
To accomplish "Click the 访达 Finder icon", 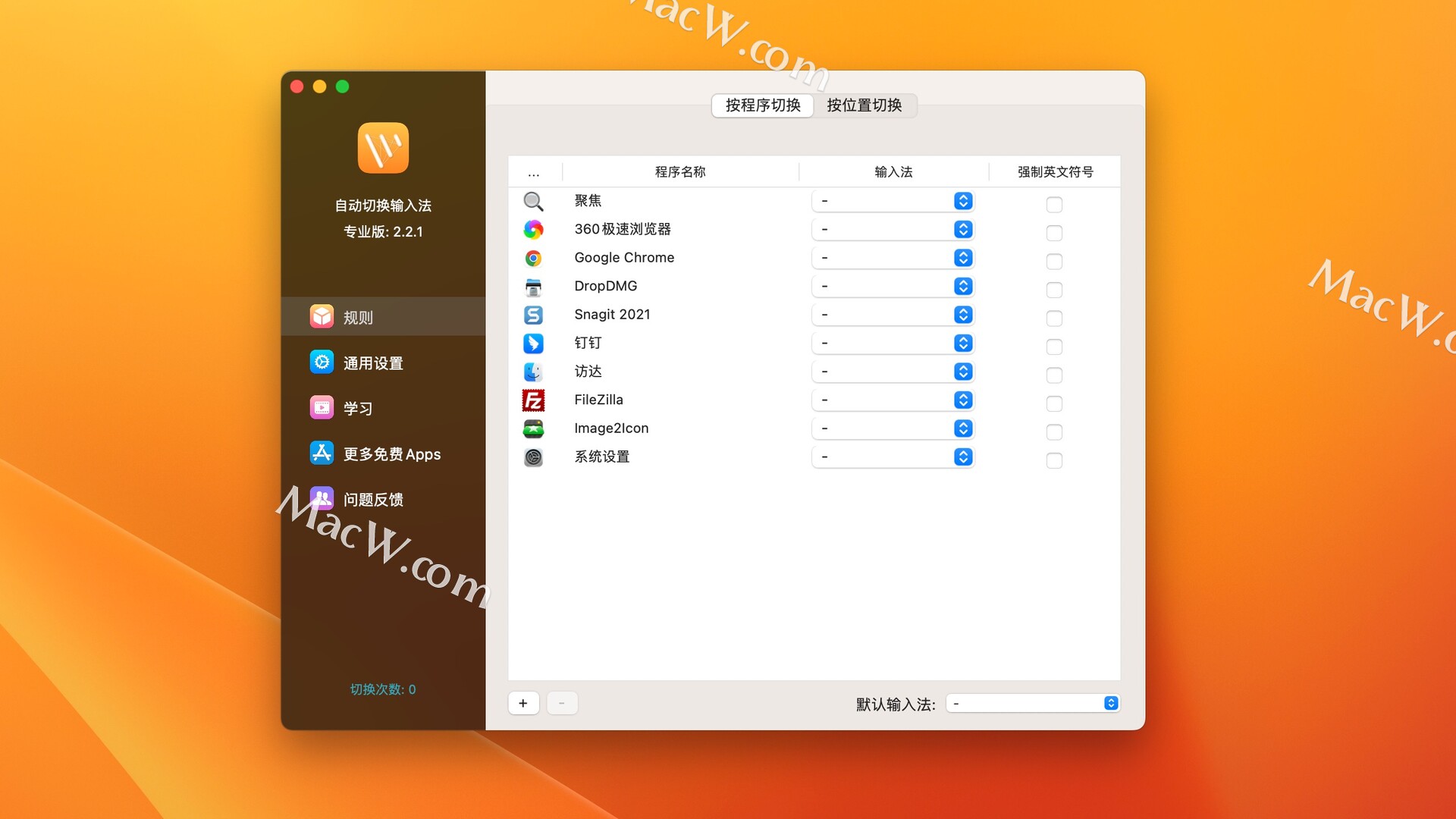I will (x=533, y=372).
